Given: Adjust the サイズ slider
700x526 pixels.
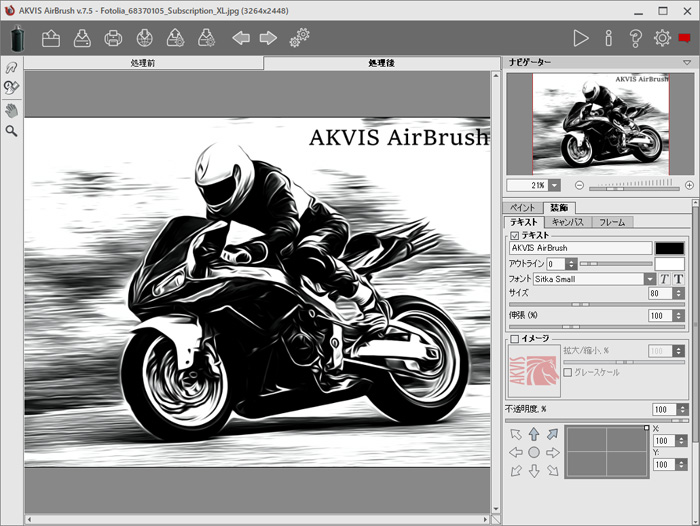Looking at the screenshot, I should coord(596,305).
